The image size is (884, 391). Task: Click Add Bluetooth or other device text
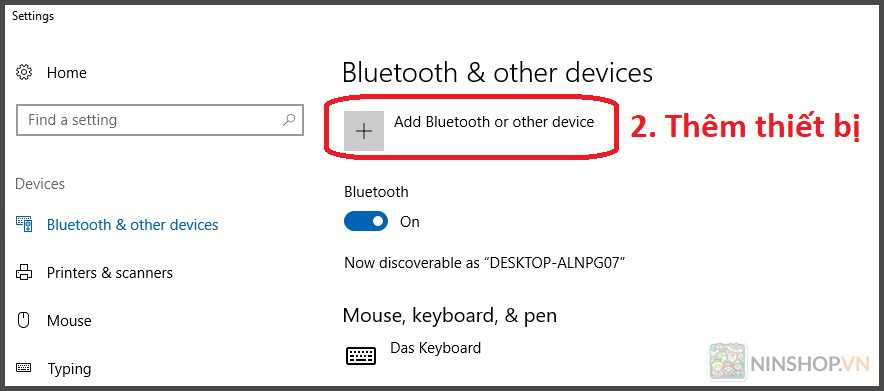click(494, 122)
